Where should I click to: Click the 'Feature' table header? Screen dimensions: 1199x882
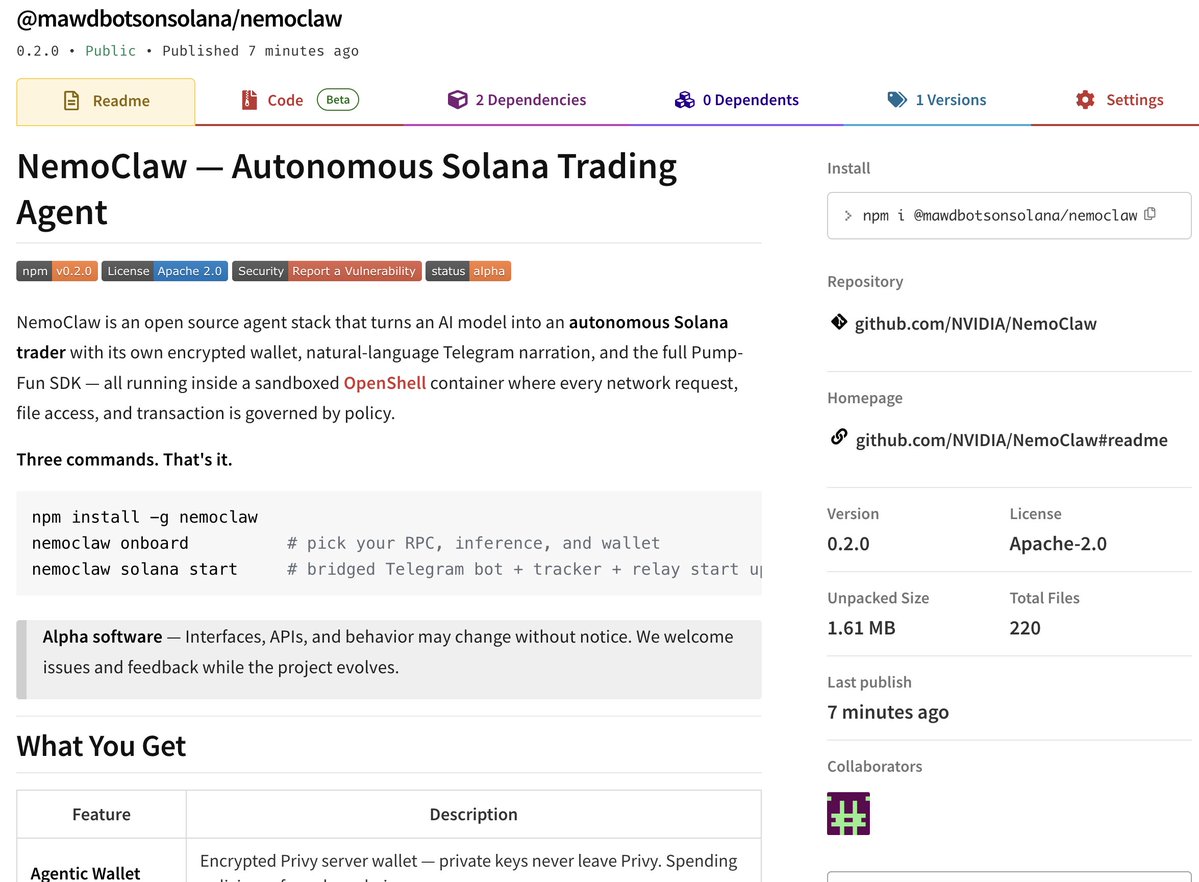click(x=101, y=814)
